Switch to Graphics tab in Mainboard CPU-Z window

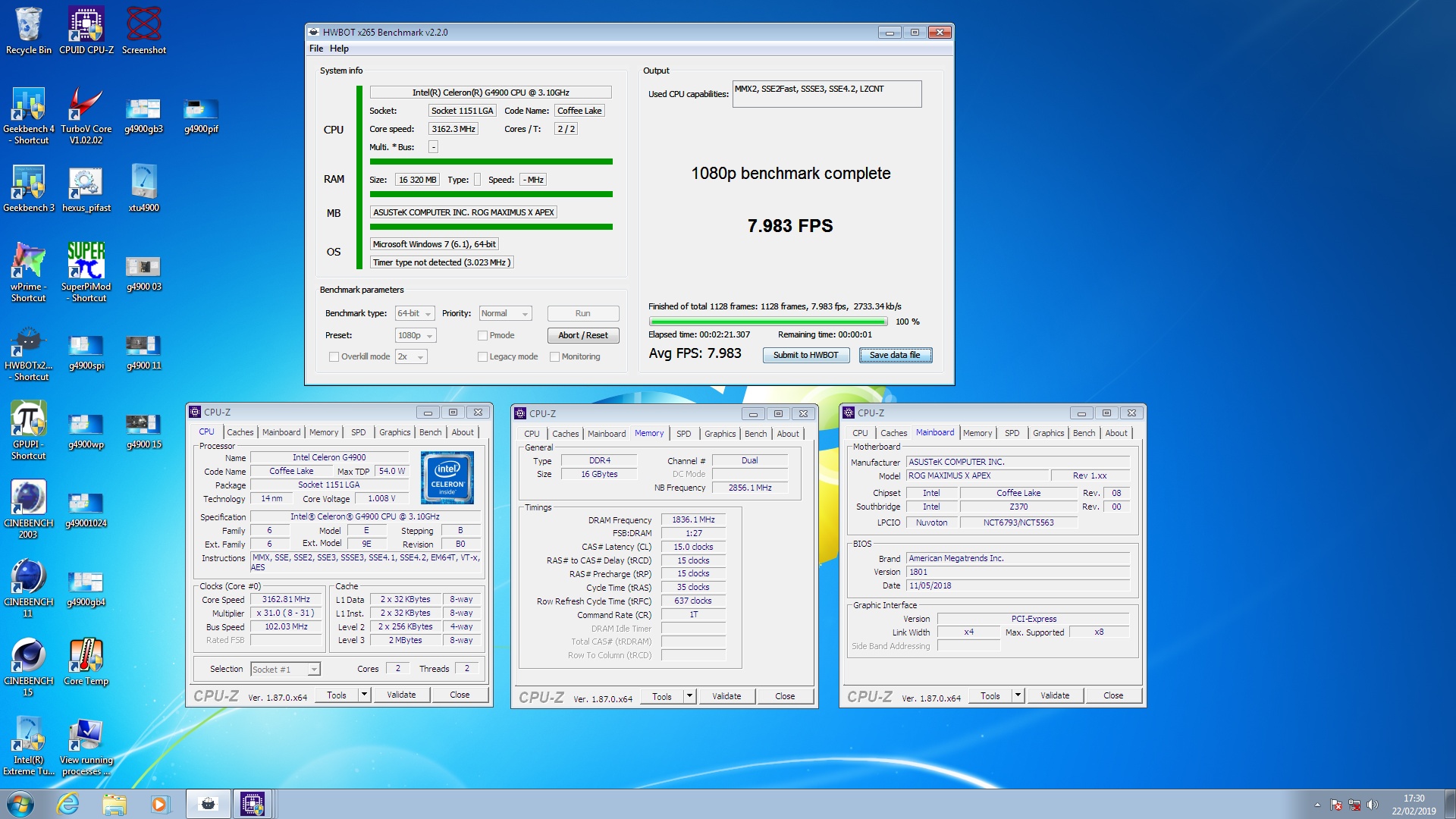pyautogui.click(x=1048, y=433)
